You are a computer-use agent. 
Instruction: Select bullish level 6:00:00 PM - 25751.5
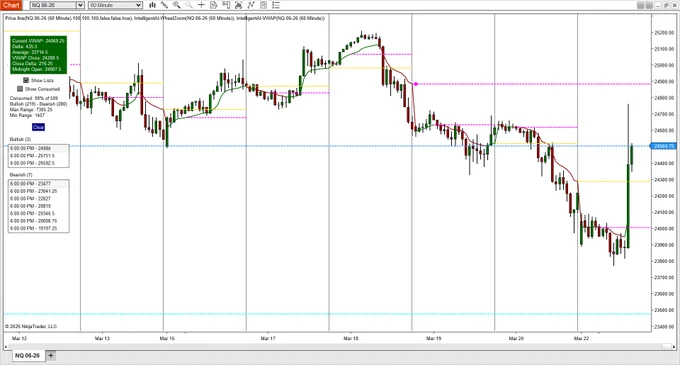pyautogui.click(x=38, y=156)
